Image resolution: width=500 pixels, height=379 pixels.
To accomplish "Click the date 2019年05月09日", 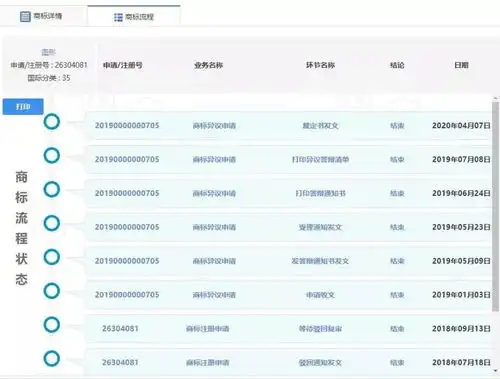I will tap(461, 261).
